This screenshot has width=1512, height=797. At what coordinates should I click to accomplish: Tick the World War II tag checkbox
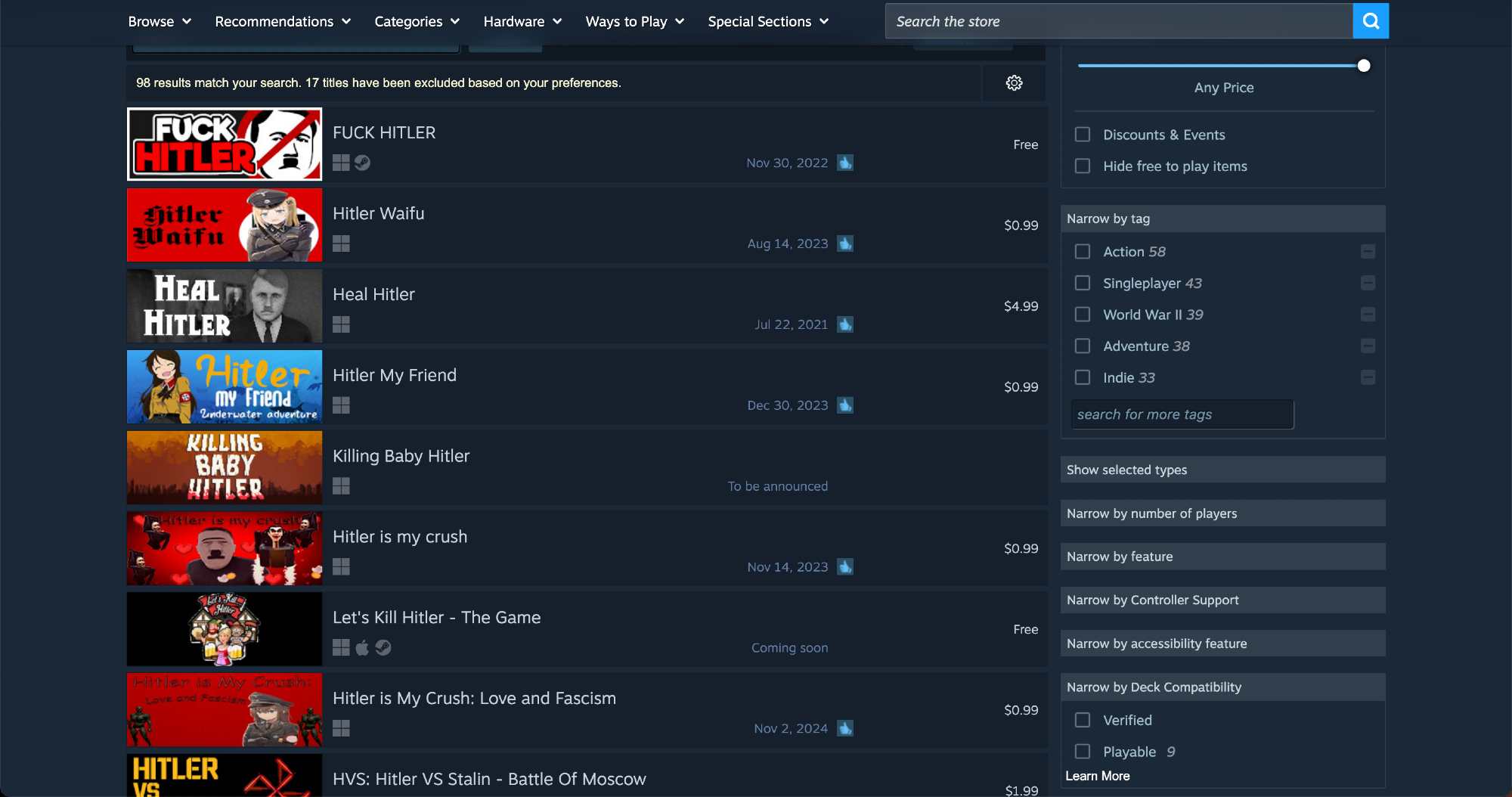[1083, 315]
